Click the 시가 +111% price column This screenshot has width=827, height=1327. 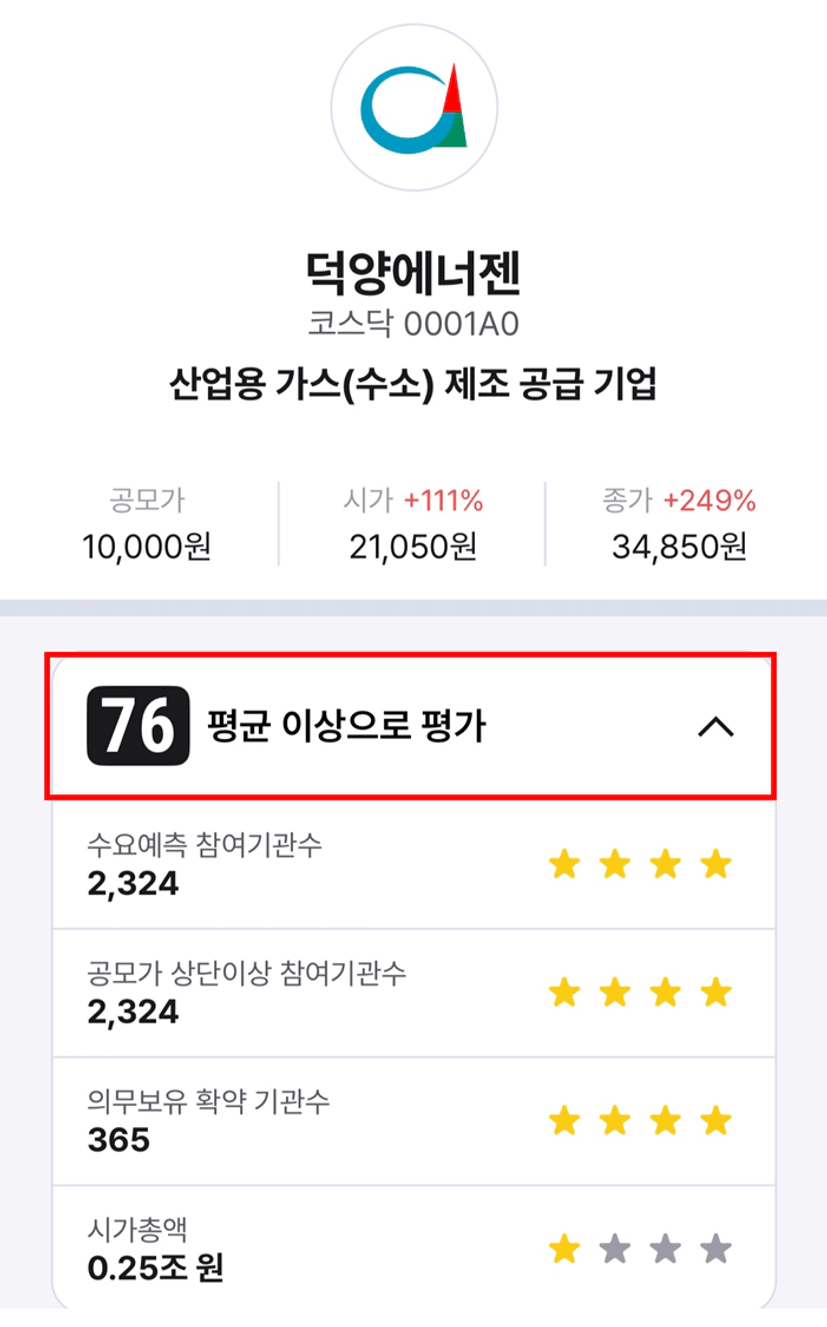click(x=412, y=524)
